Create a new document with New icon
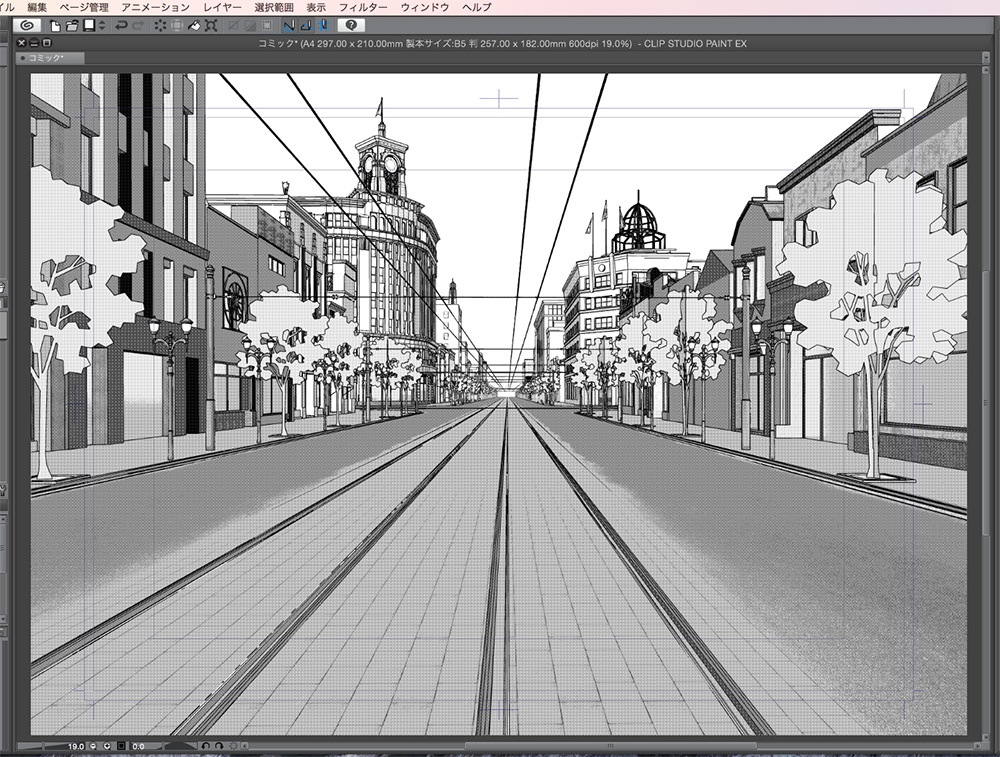Viewport: 1000px width, 757px height. (x=56, y=24)
